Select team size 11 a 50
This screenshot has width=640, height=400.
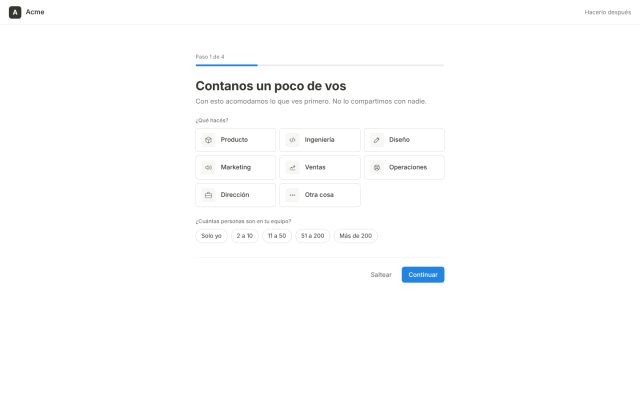[x=277, y=236]
